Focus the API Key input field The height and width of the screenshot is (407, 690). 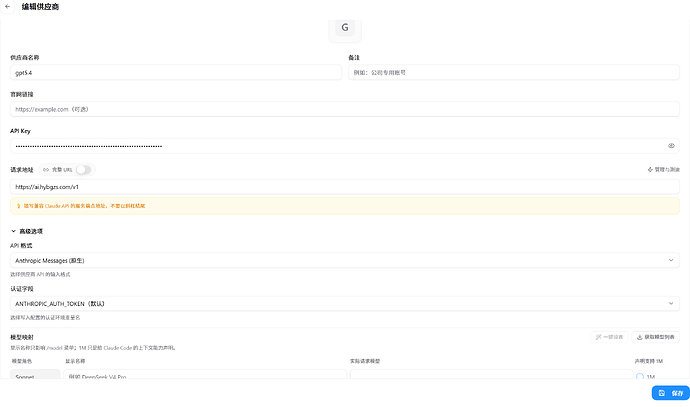coord(345,146)
